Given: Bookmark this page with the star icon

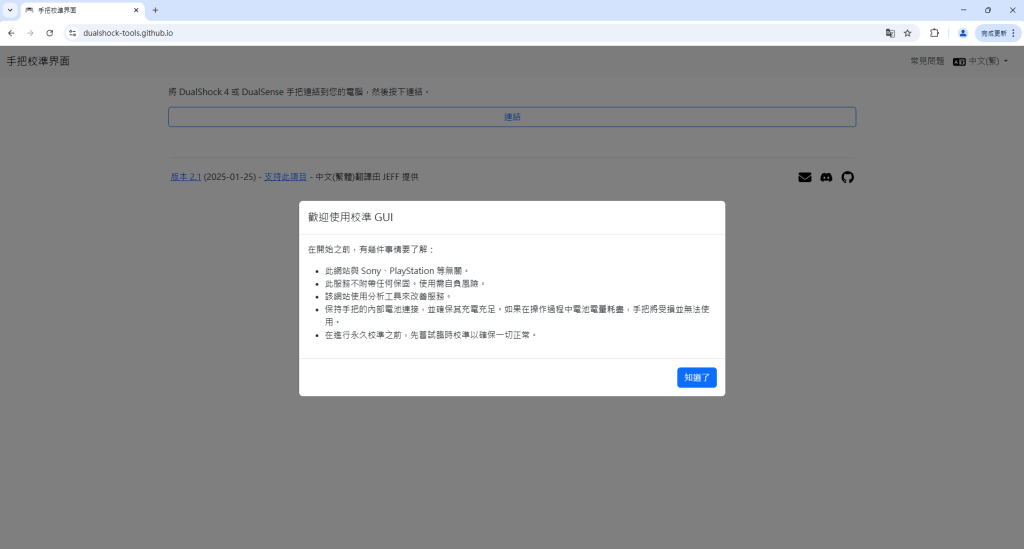Looking at the screenshot, I should point(907,33).
